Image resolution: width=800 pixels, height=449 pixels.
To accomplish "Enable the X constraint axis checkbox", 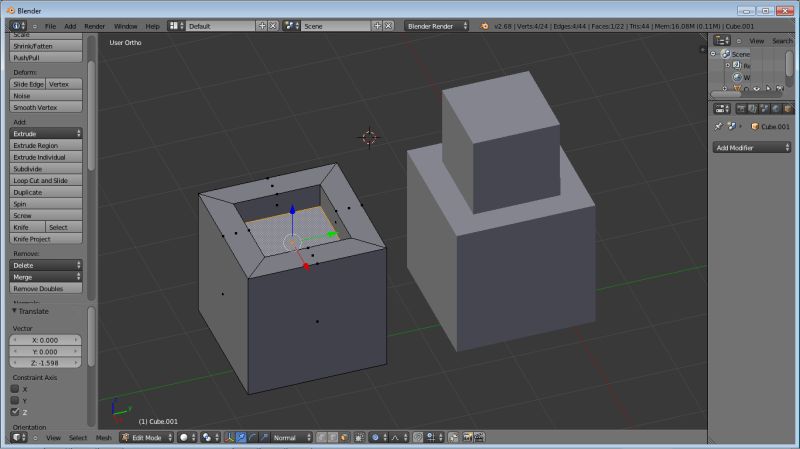I will click(15, 389).
